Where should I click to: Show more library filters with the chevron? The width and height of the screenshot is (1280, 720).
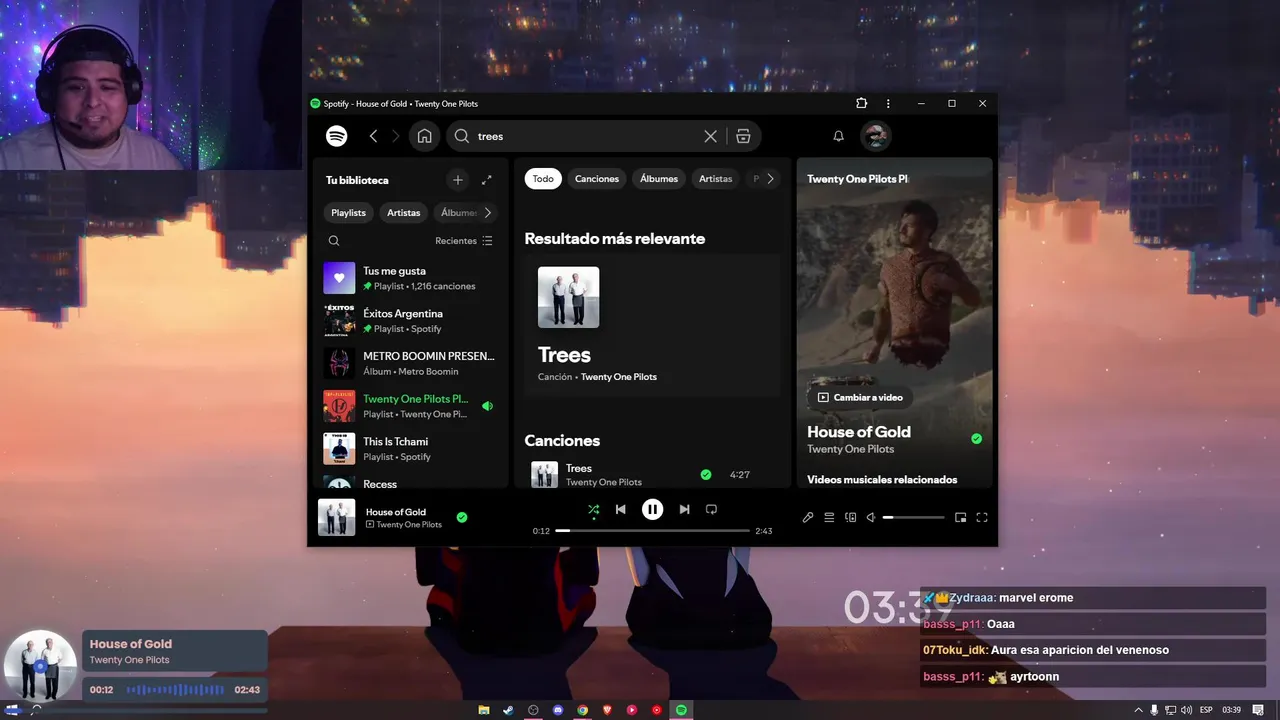coord(488,212)
